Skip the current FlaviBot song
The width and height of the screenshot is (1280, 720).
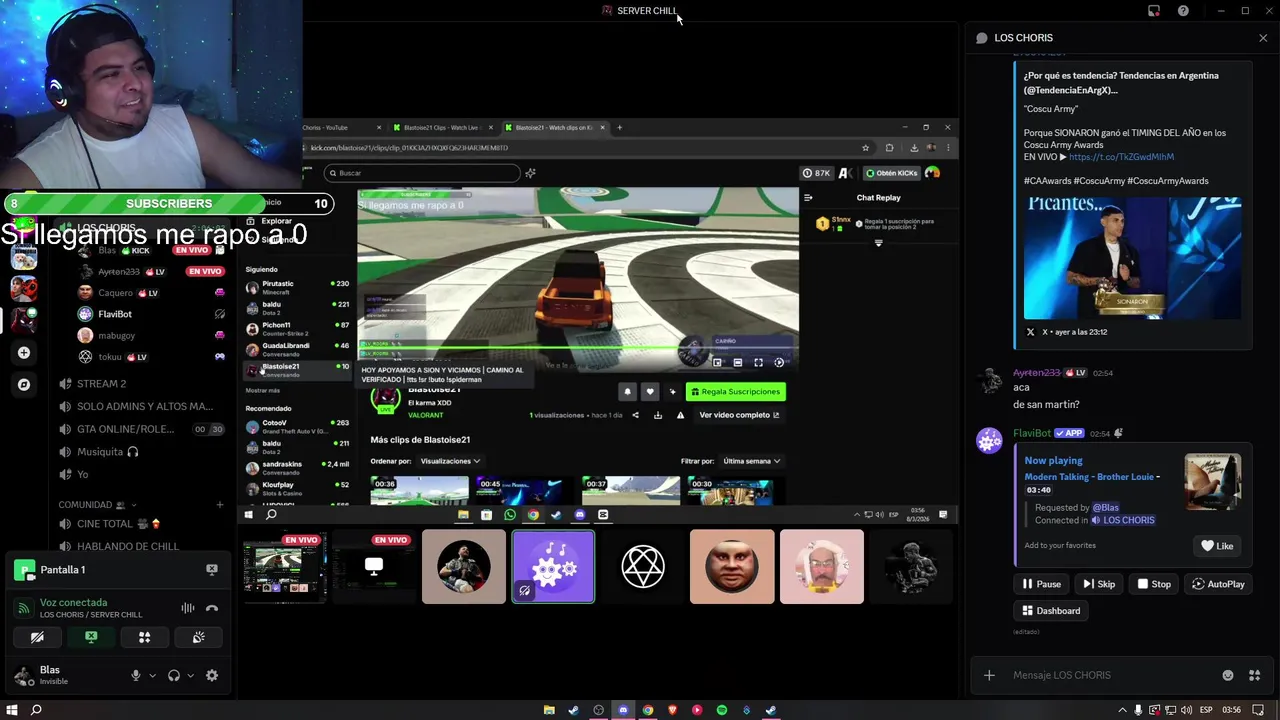click(1099, 584)
